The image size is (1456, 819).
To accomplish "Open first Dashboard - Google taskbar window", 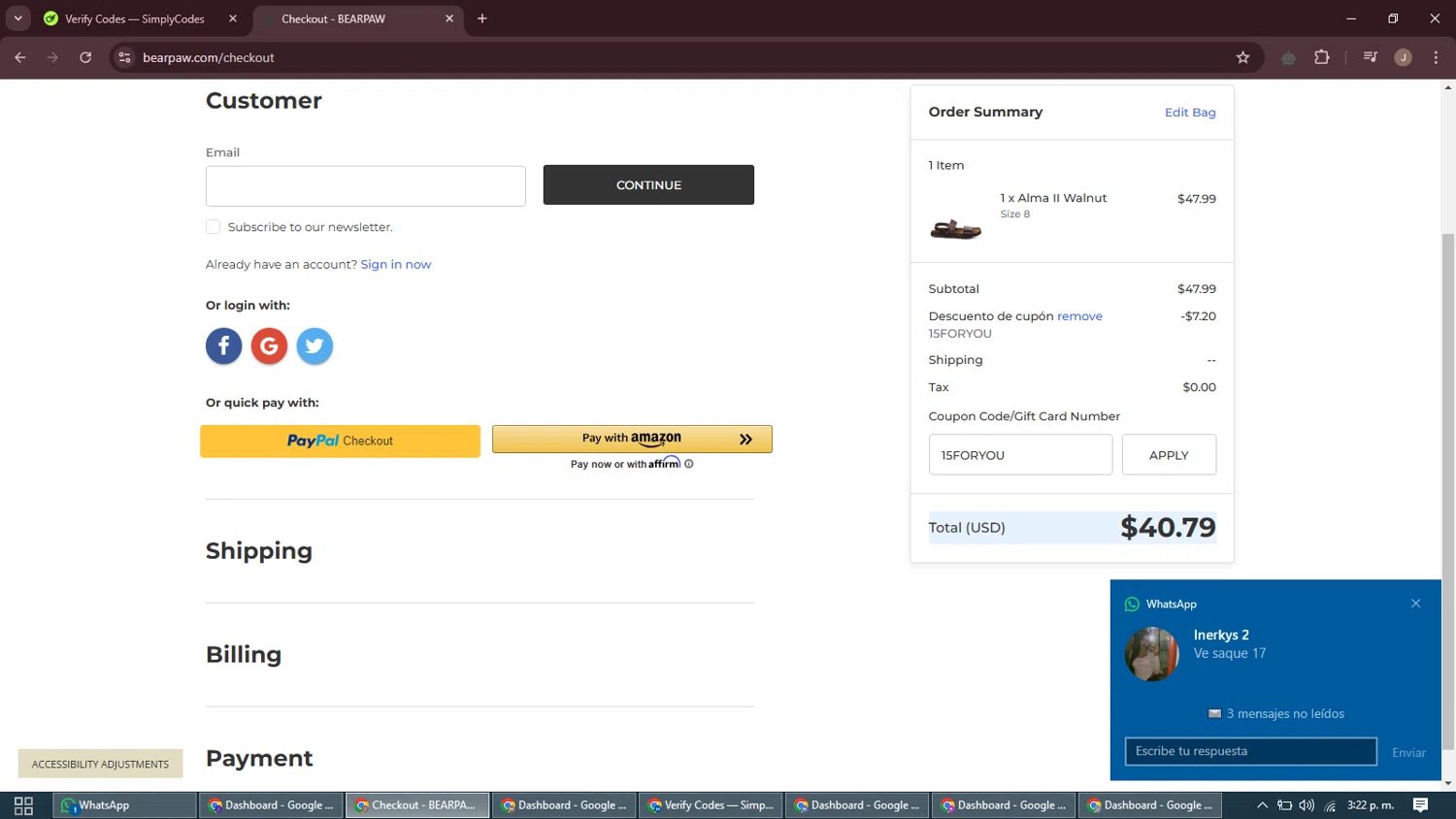I will click(271, 805).
